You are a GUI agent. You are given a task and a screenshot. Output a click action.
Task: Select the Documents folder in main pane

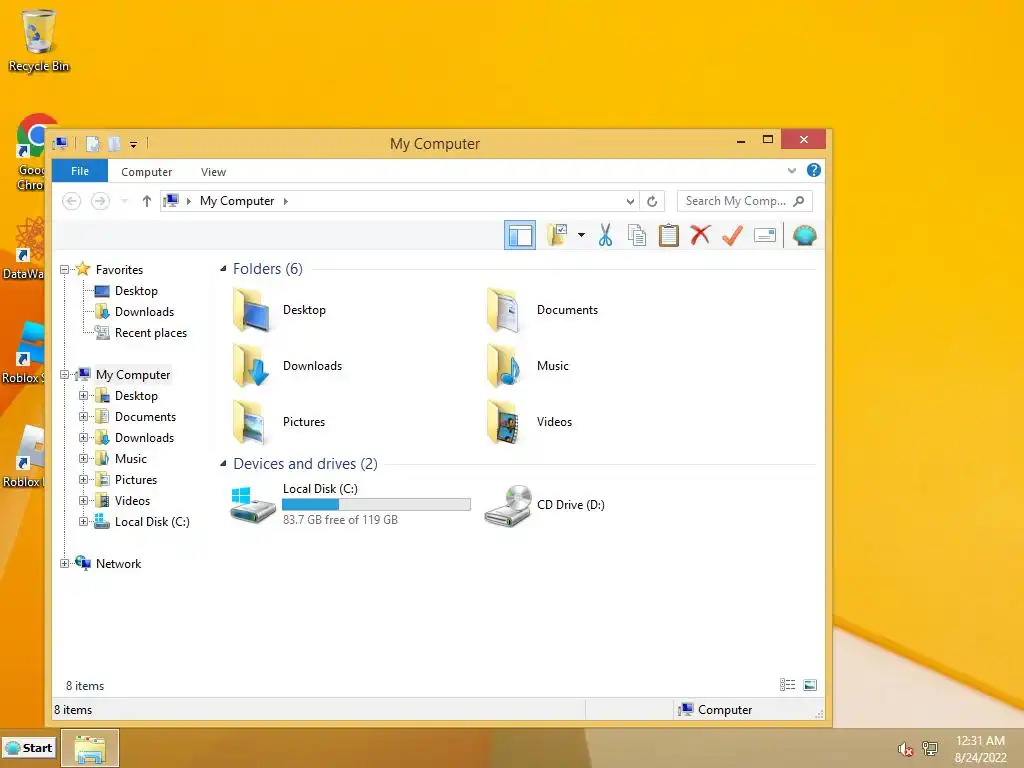pos(542,310)
